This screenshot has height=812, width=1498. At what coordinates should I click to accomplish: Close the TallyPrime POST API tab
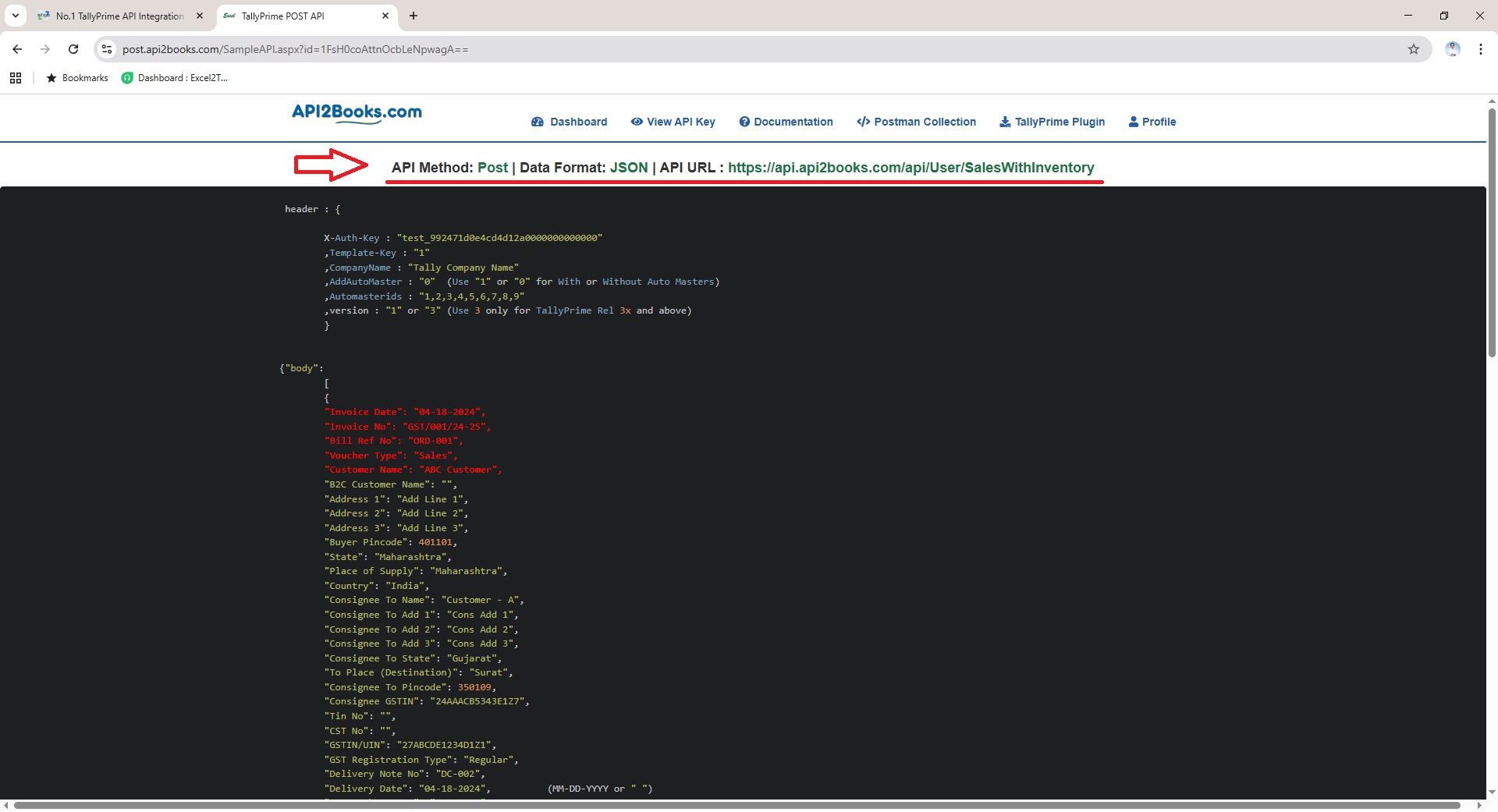[x=385, y=16]
